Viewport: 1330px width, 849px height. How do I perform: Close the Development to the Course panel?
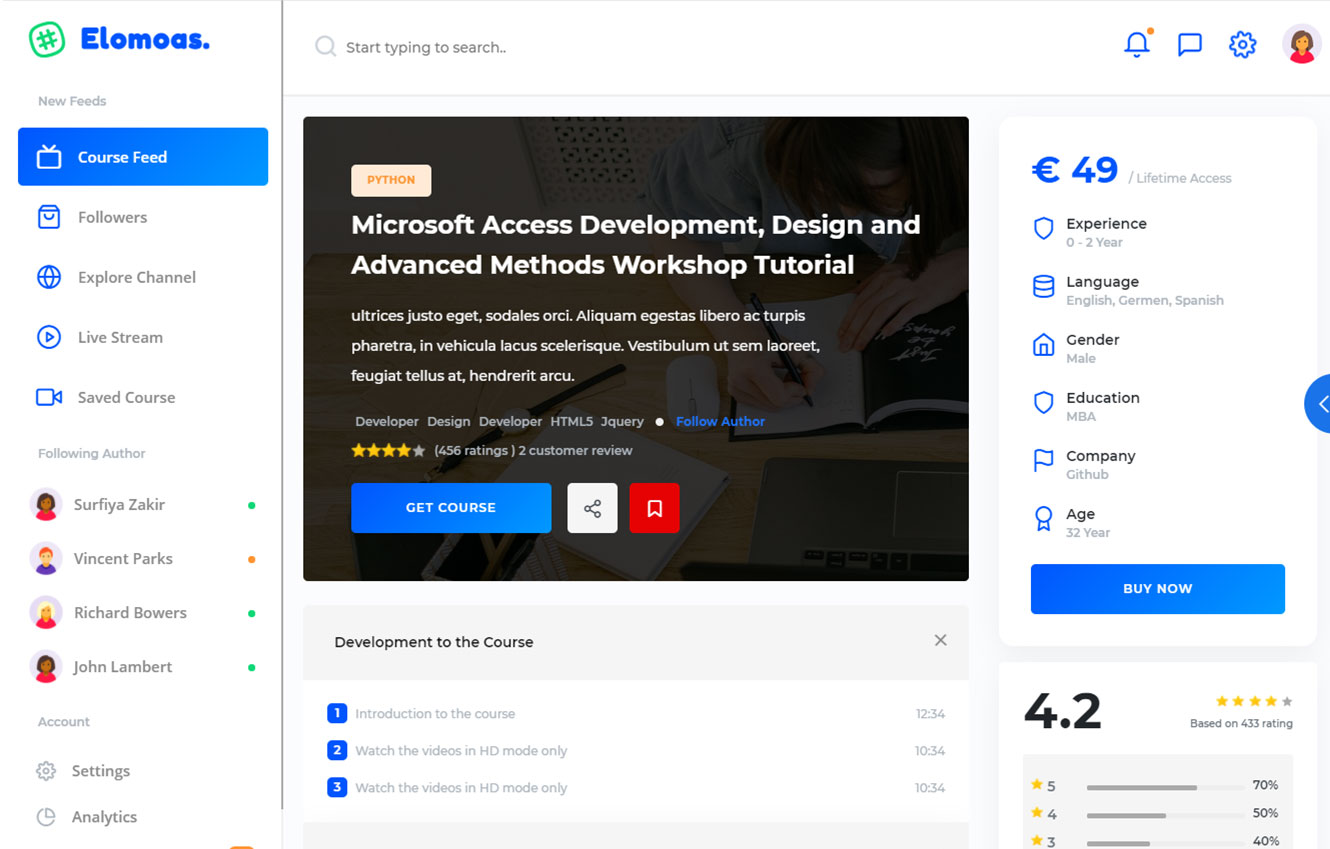(x=940, y=640)
